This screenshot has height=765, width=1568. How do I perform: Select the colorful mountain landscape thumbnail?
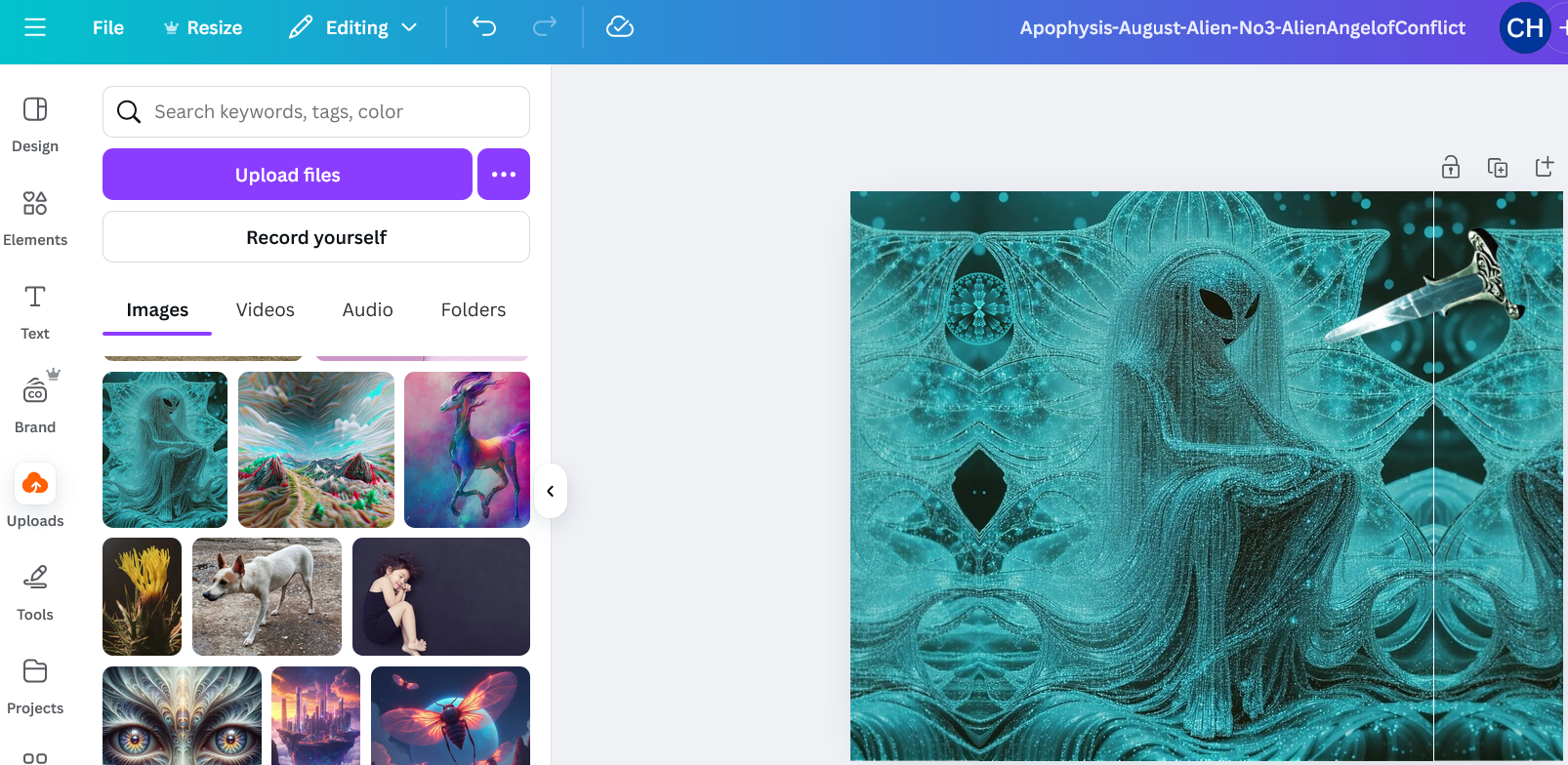click(316, 450)
